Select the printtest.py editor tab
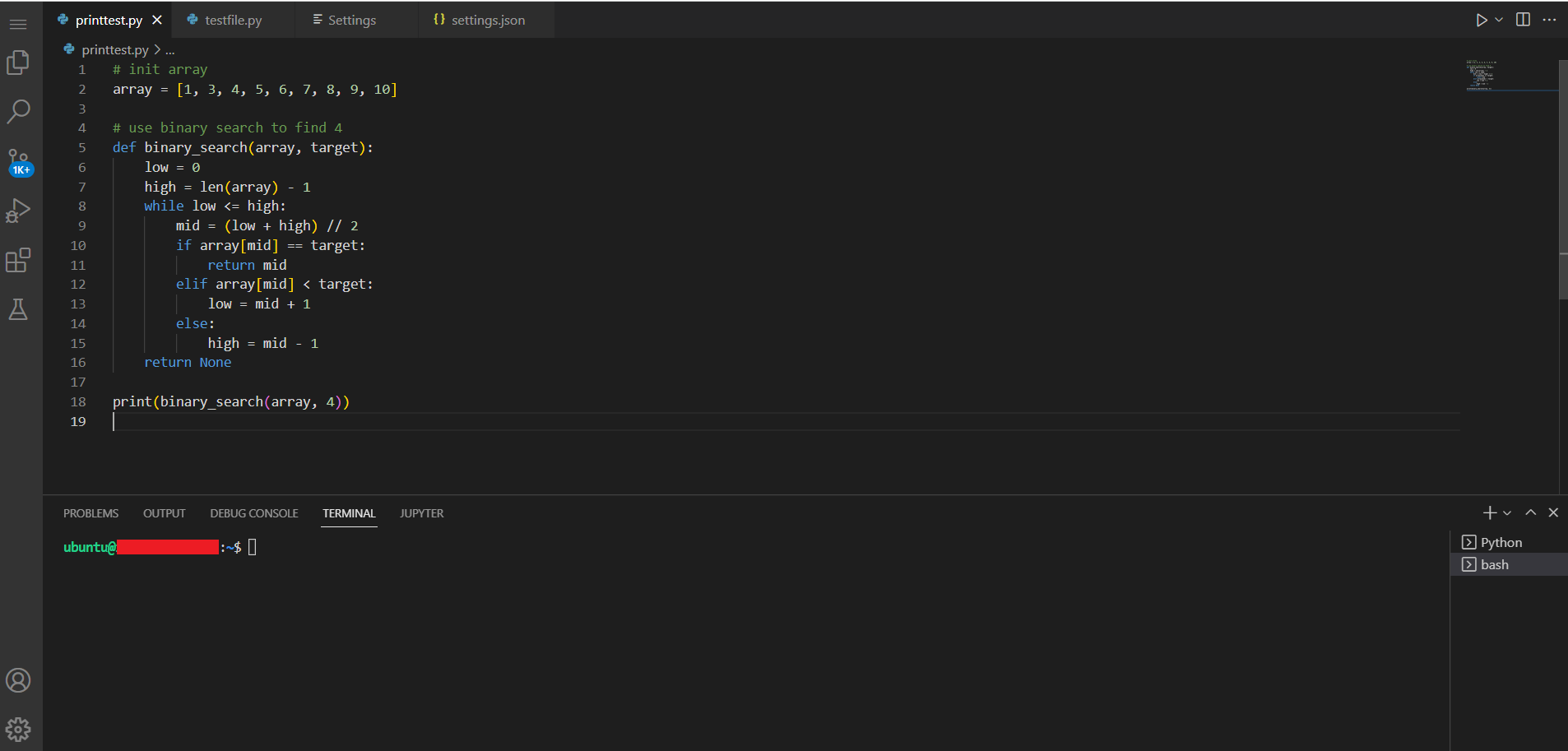 click(109, 20)
